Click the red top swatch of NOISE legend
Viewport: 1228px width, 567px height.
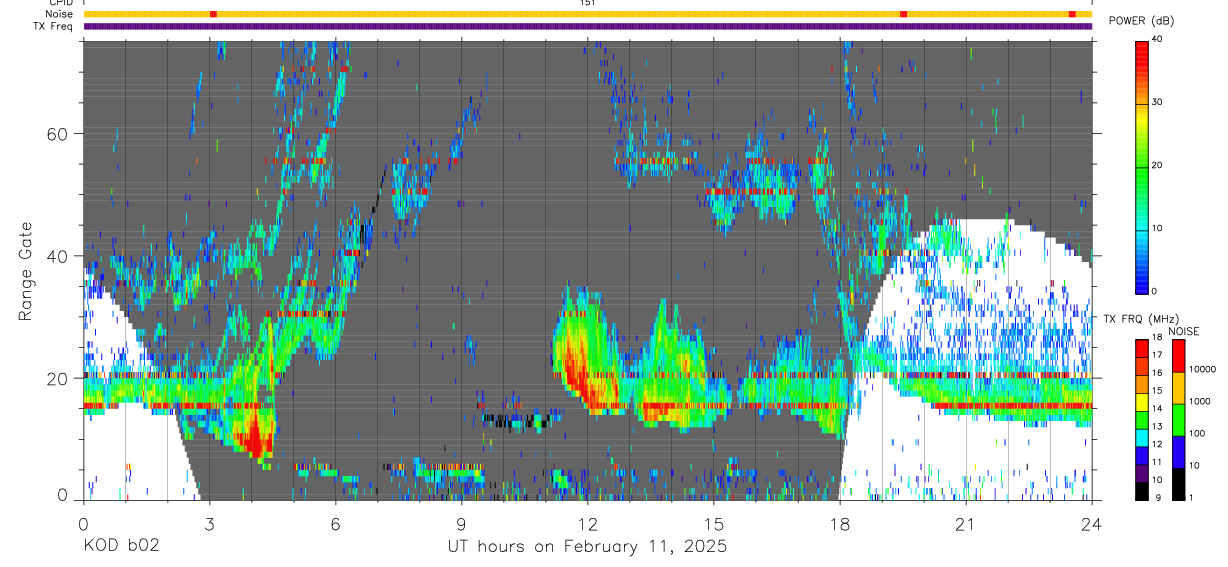pyautogui.click(x=1179, y=356)
